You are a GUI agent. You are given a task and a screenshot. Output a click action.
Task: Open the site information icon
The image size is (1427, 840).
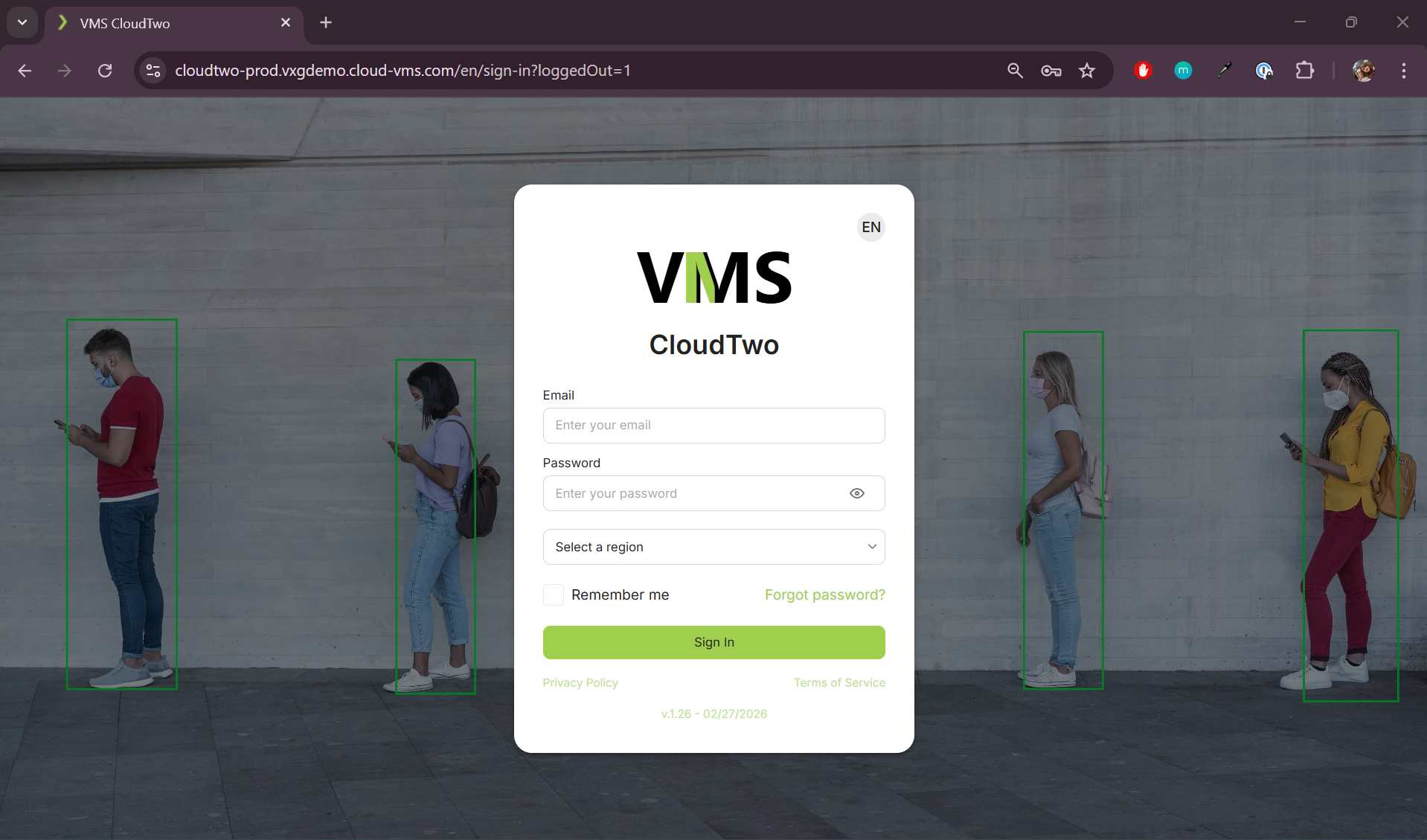coord(153,71)
